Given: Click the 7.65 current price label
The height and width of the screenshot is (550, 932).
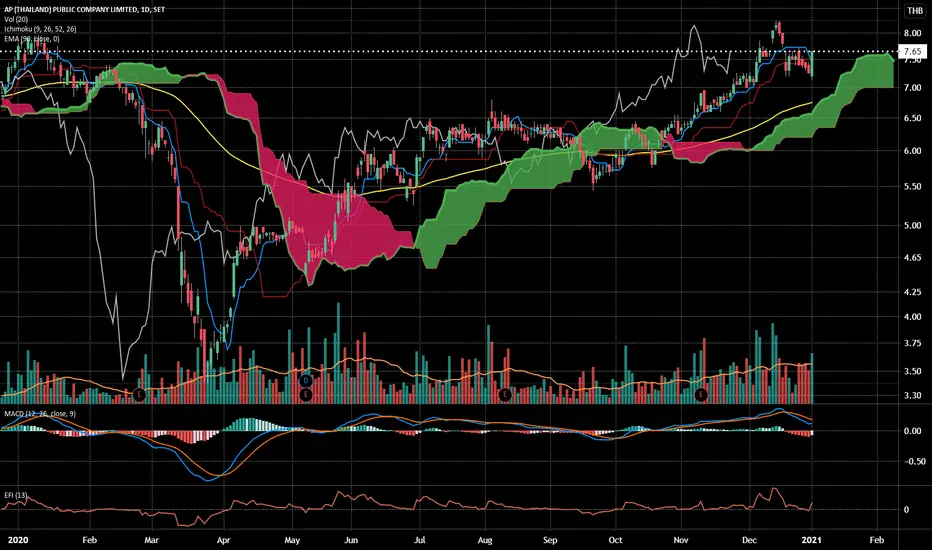Looking at the screenshot, I should tap(913, 52).
